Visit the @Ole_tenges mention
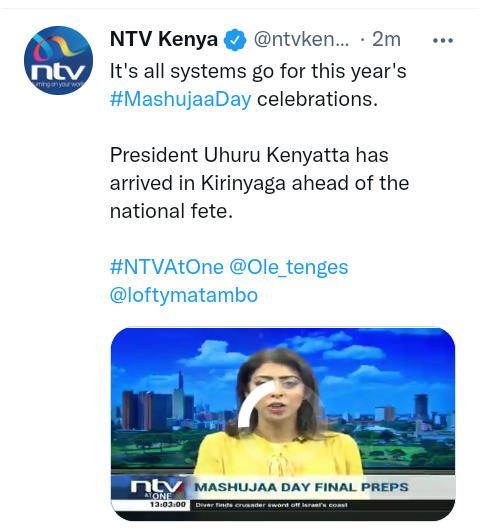This screenshot has height=530, width=480. (289, 267)
